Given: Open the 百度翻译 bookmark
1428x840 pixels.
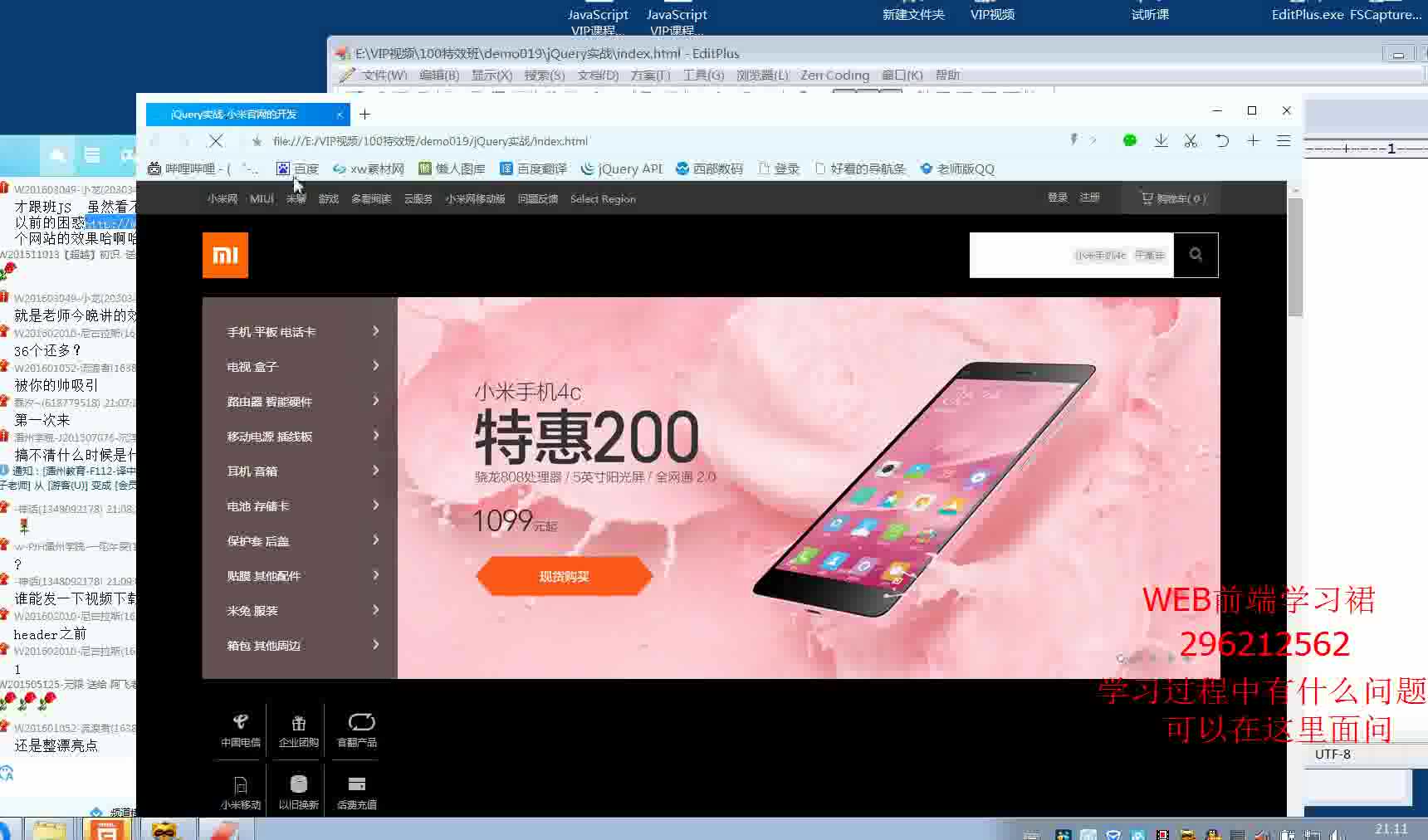Looking at the screenshot, I should click(x=533, y=168).
